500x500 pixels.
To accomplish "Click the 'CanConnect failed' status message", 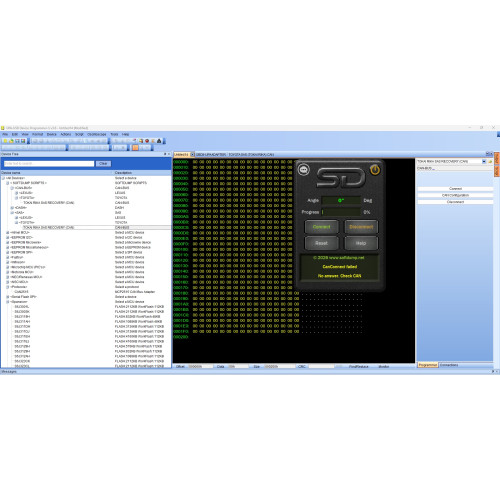I will (x=340, y=267).
